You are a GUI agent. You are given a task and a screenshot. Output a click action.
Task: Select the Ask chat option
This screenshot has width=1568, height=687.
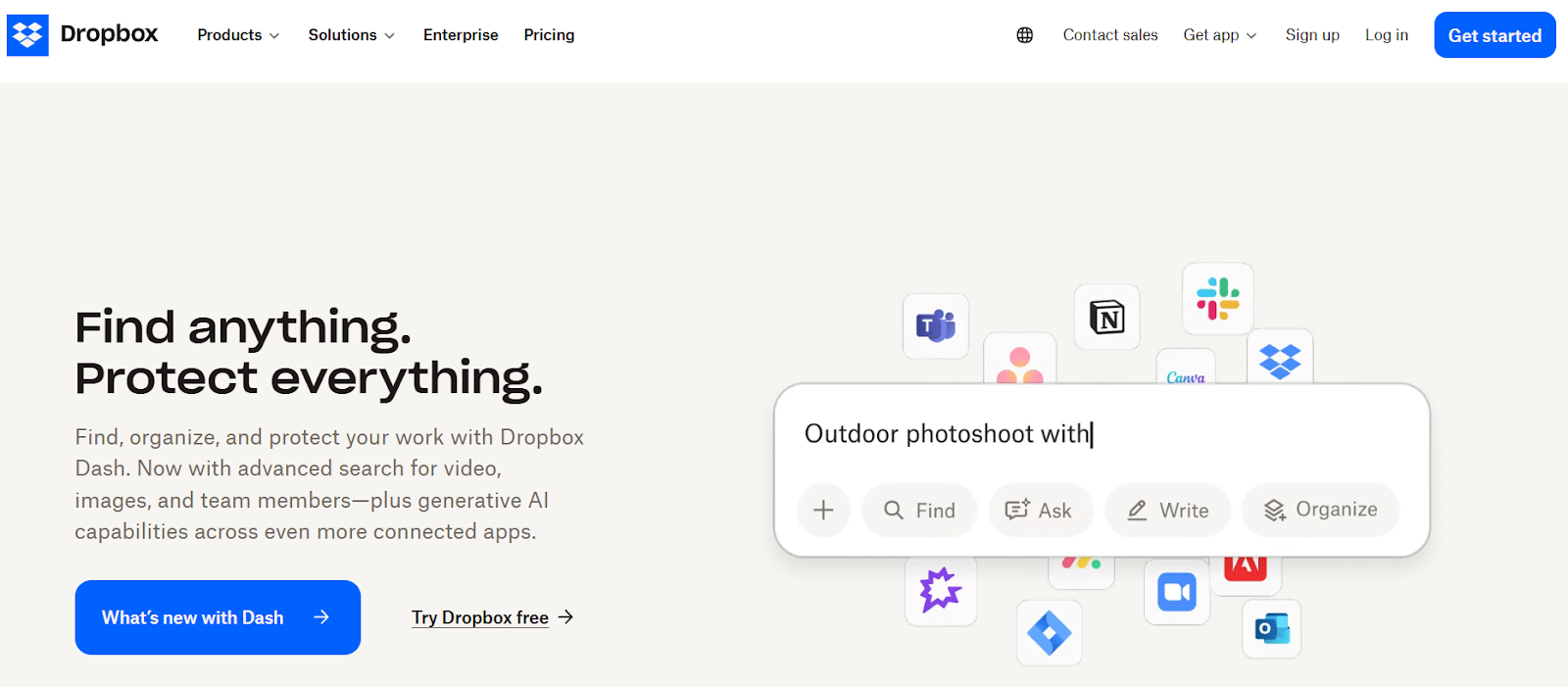coord(1040,510)
